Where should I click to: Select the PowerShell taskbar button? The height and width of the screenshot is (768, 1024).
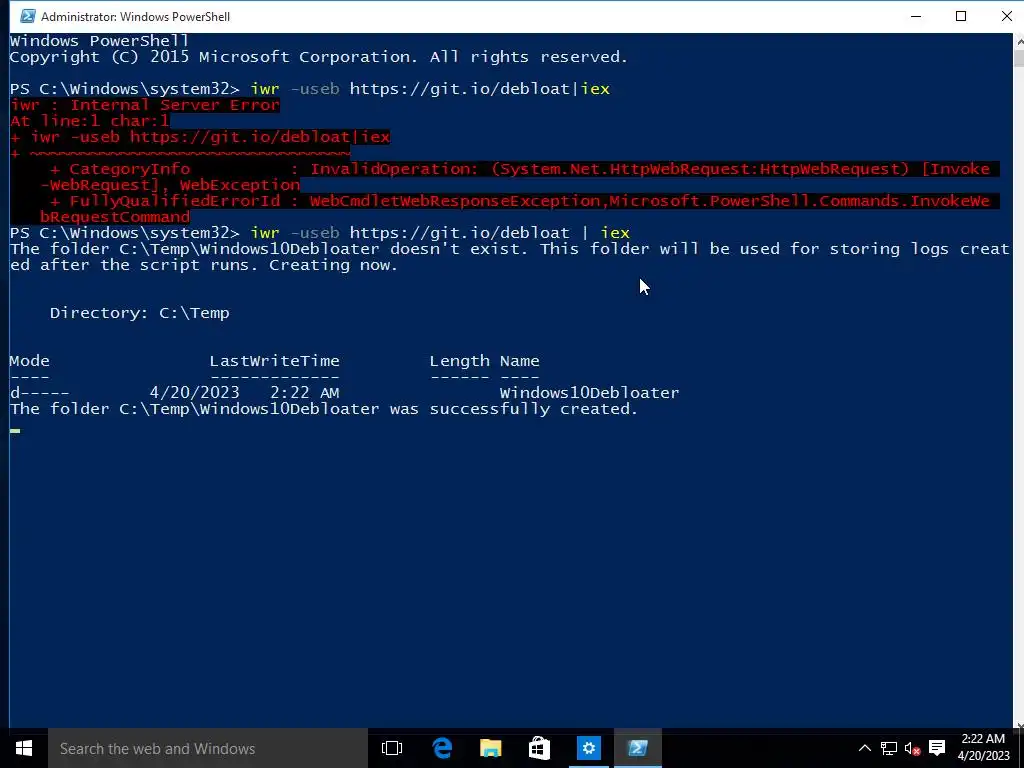(637, 748)
